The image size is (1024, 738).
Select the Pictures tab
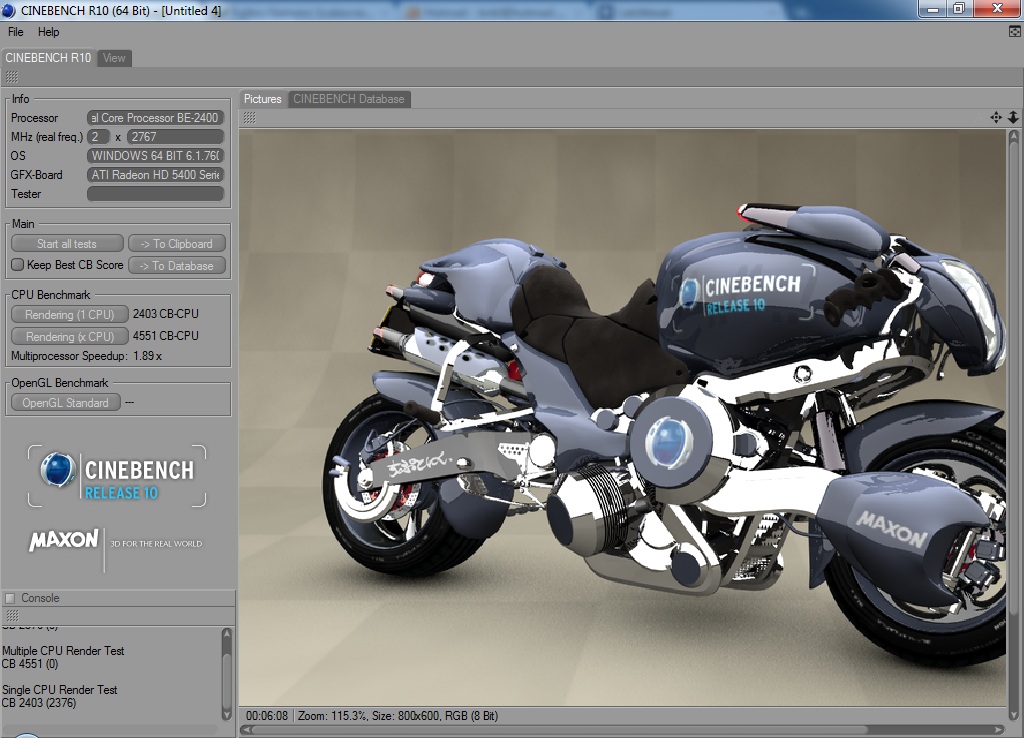point(263,99)
